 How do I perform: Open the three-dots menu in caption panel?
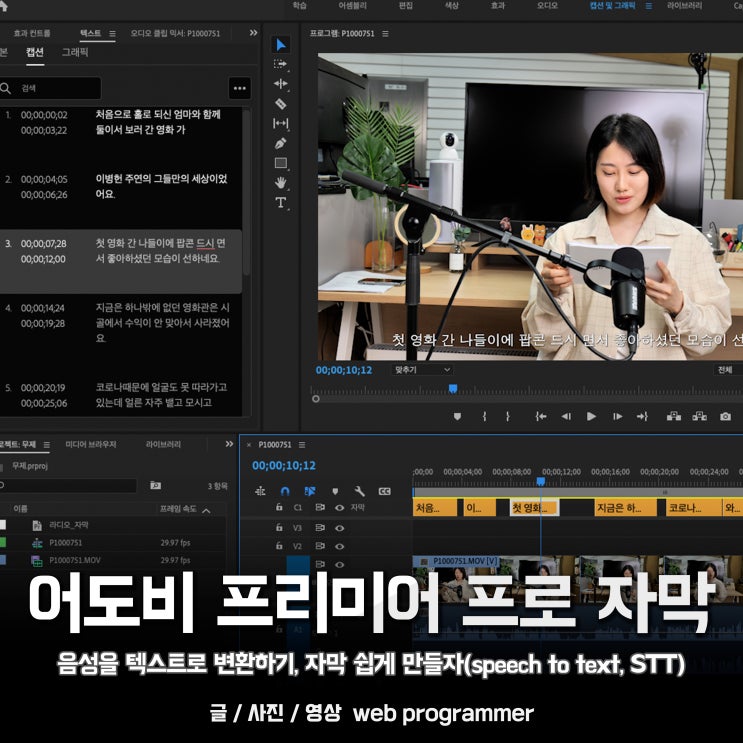coord(240,88)
